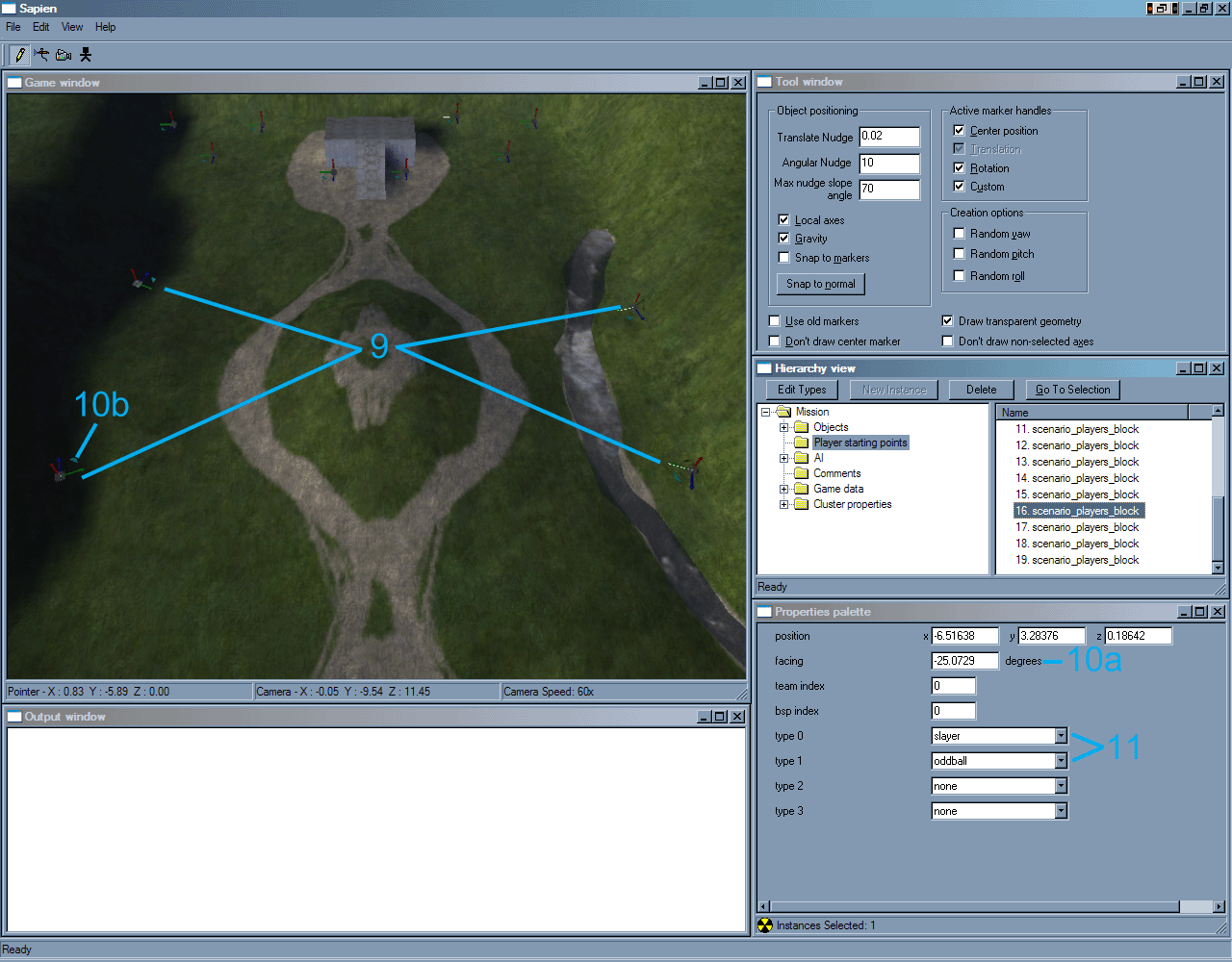Choose the stick-figure tool in toolbar

point(86,55)
